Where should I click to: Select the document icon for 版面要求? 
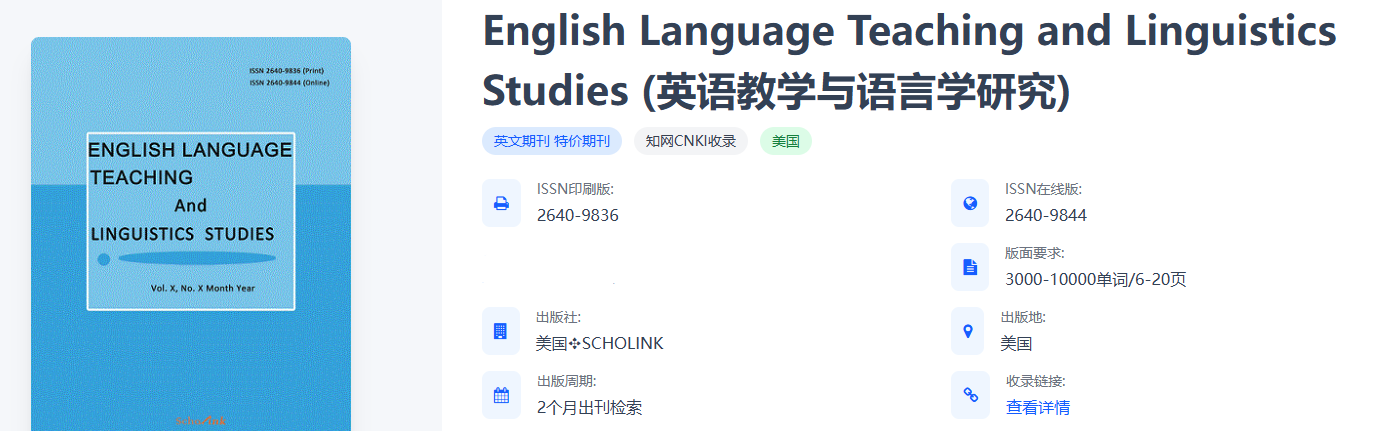point(969,267)
